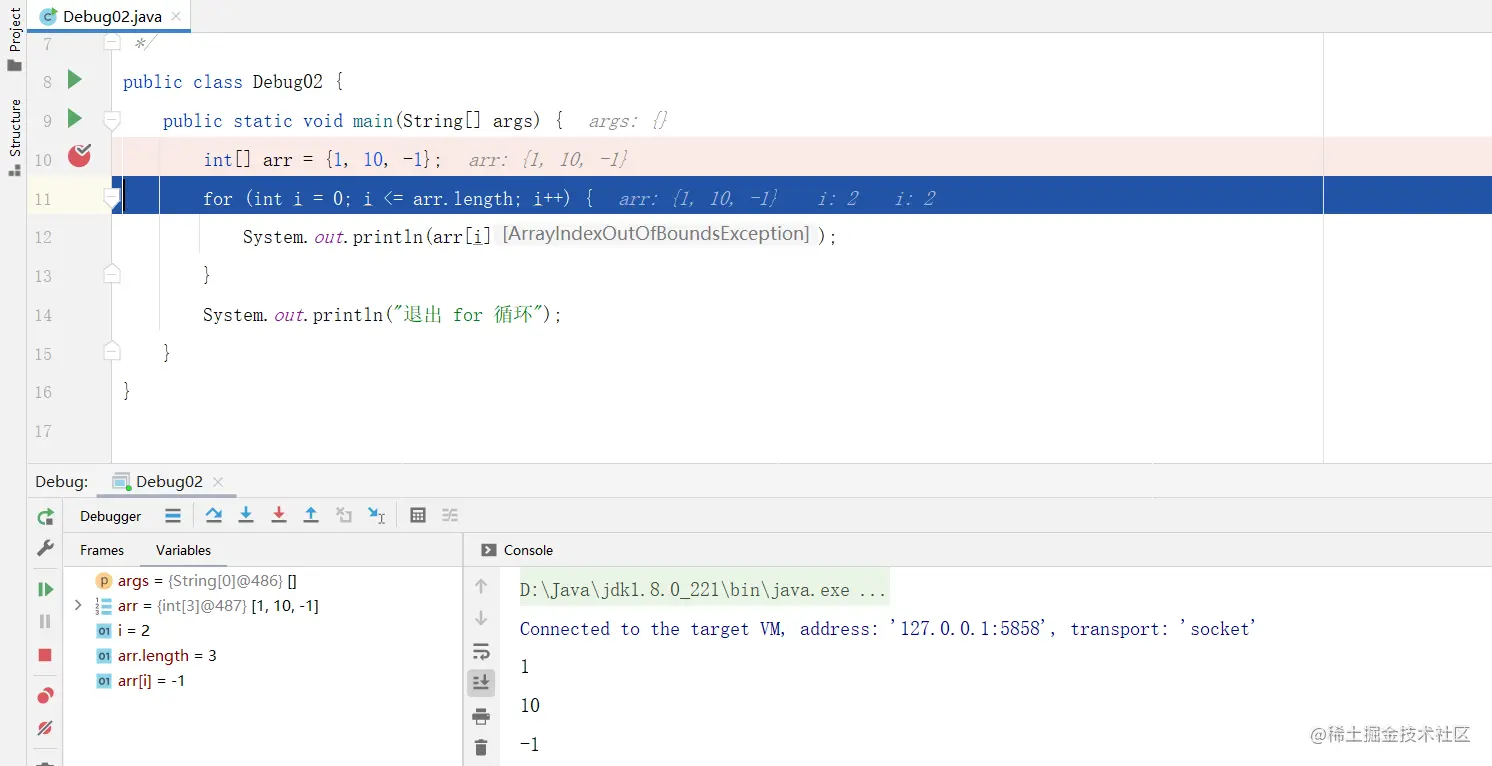Image resolution: width=1492 pixels, height=766 pixels.
Task: Click the java.exe command line link
Action: pos(703,590)
